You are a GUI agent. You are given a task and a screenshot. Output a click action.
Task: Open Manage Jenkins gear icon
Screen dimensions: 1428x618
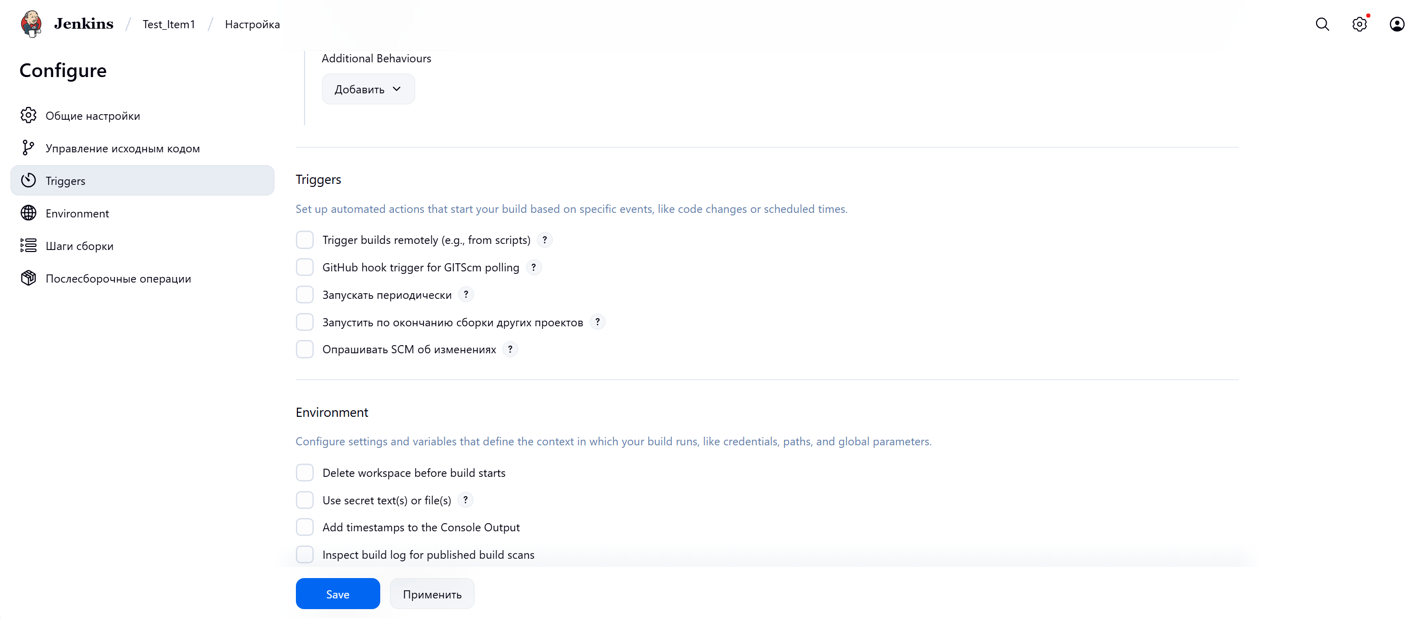point(1359,24)
